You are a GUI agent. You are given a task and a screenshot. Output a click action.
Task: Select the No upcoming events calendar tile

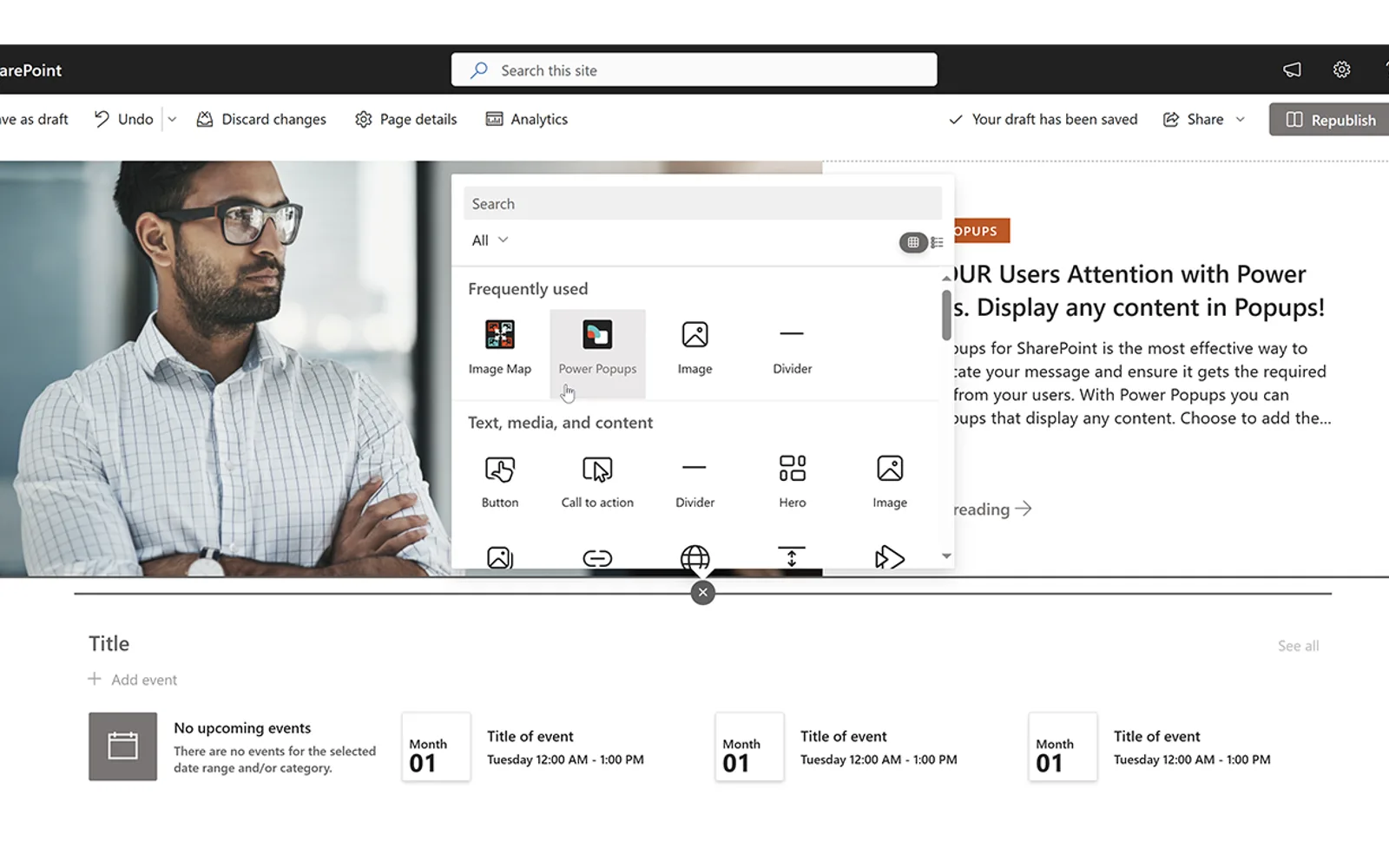click(122, 746)
